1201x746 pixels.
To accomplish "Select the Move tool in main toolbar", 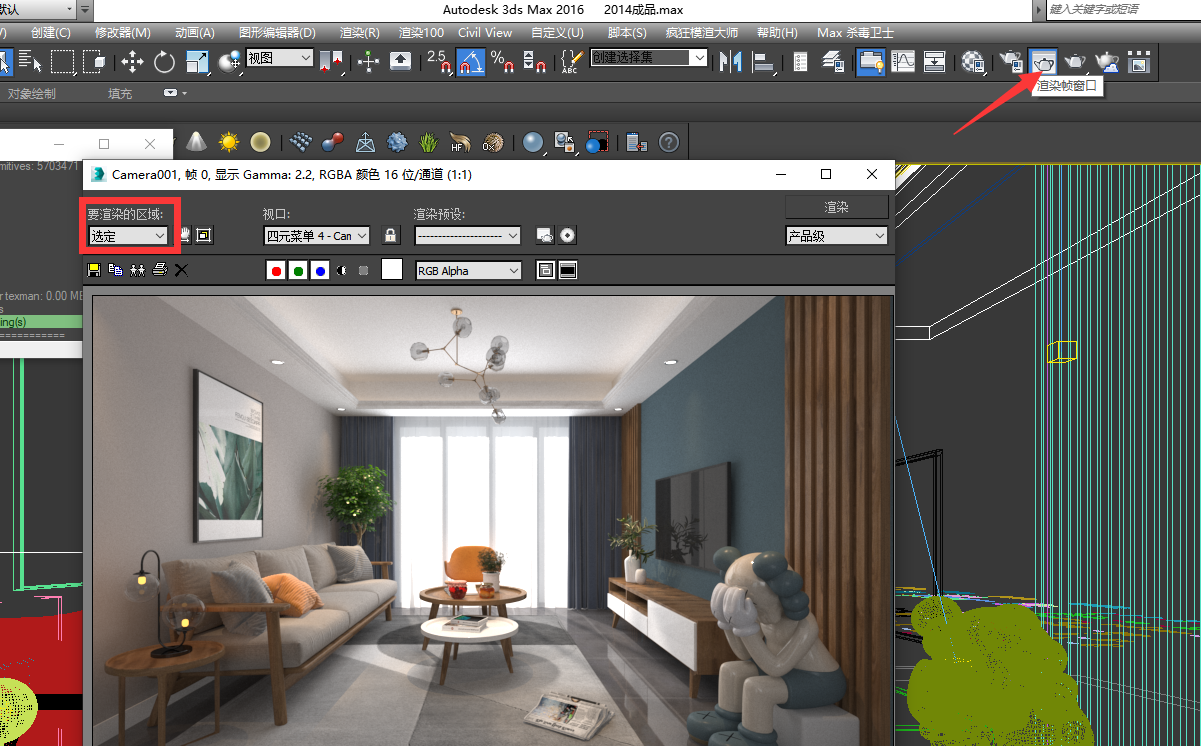I will (x=132, y=62).
